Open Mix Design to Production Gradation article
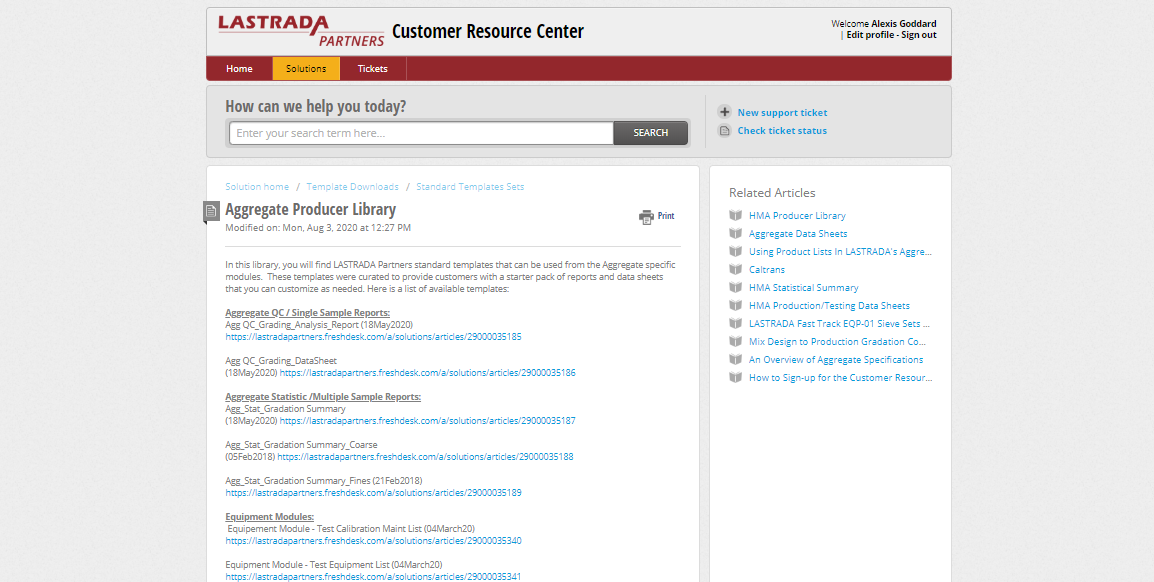The width and height of the screenshot is (1154, 582). [838, 341]
